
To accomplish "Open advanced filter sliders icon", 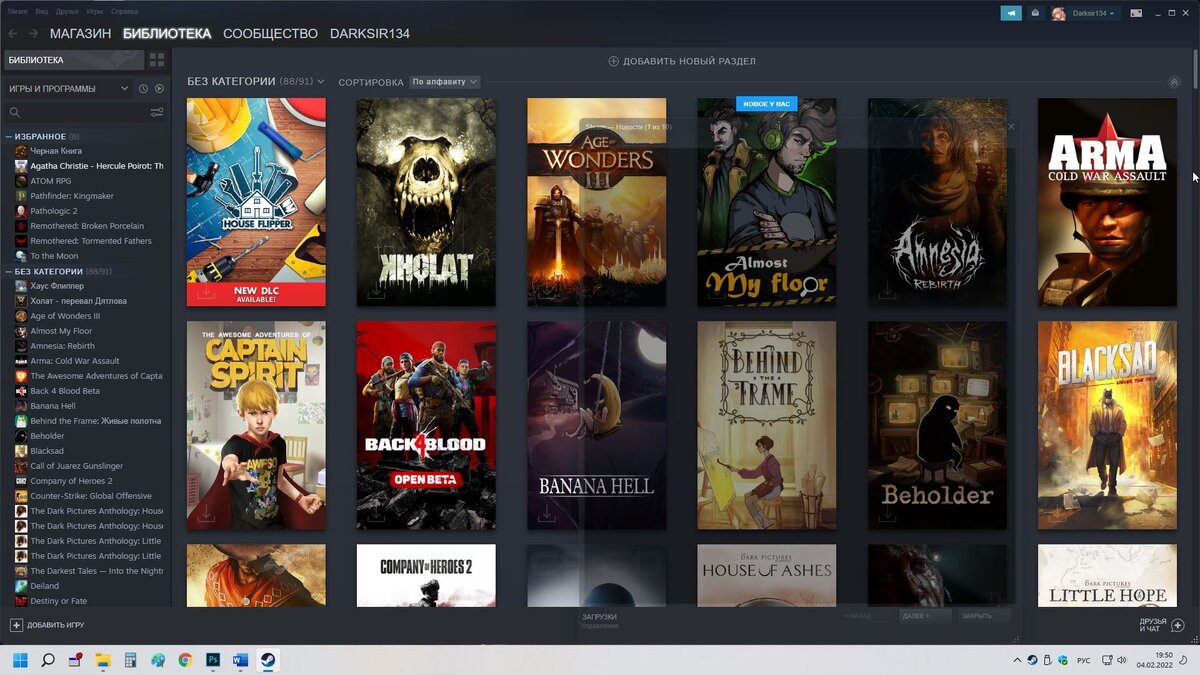I will click(x=157, y=112).
